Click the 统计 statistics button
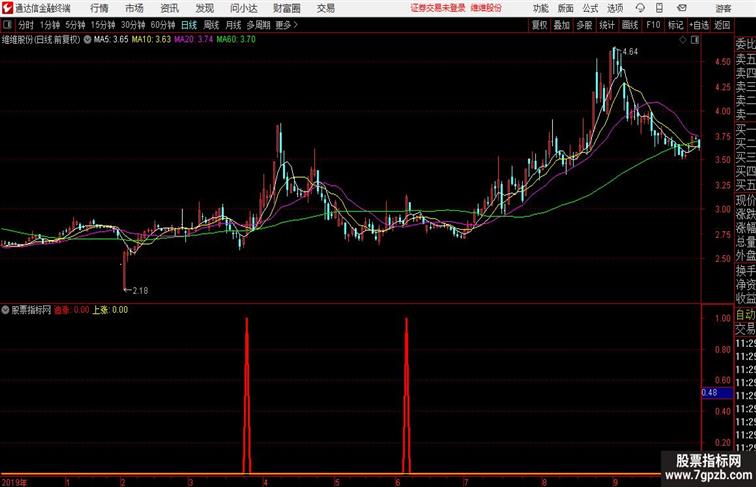This screenshot has height=487, width=756. 607,25
